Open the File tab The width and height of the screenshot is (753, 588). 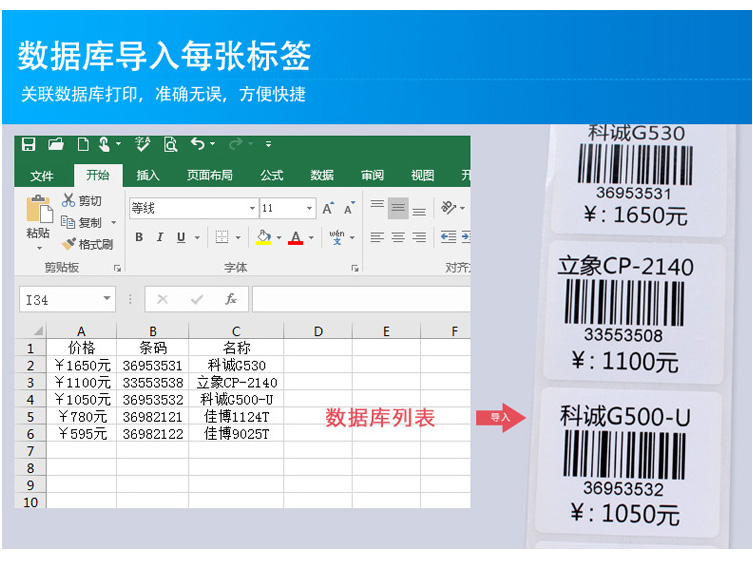42,176
